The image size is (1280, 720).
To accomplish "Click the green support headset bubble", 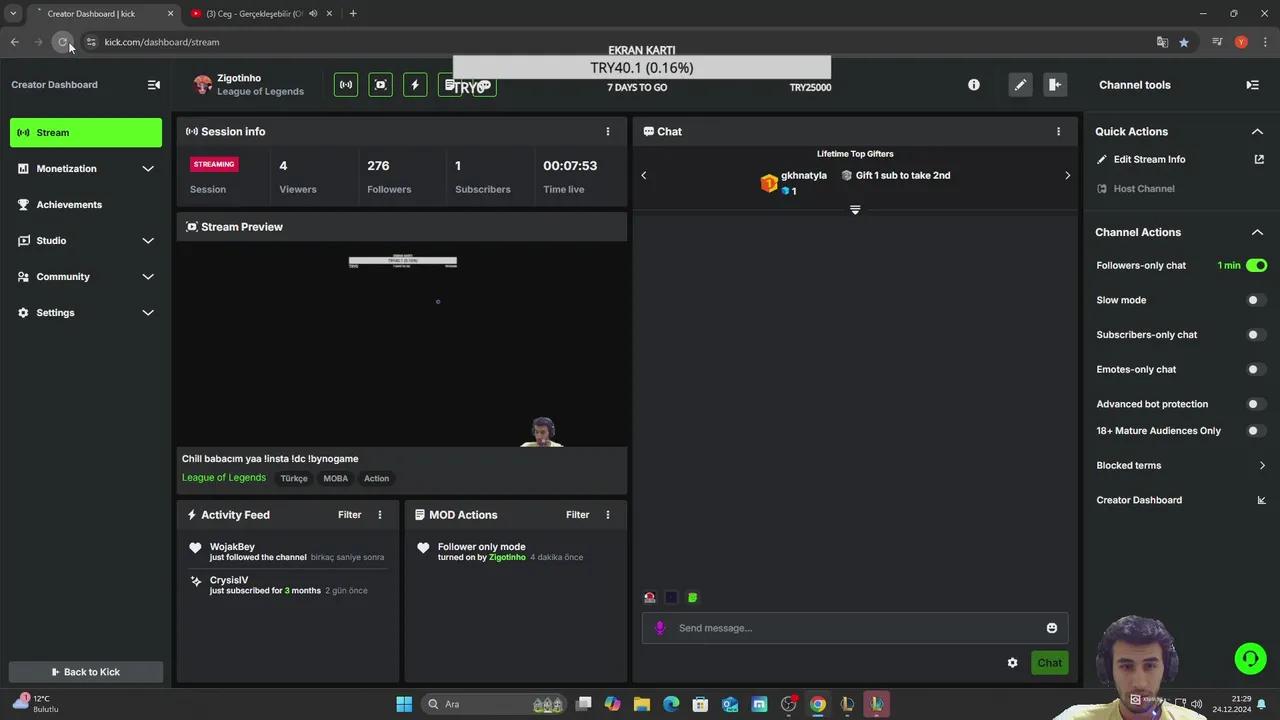I will point(1249,658).
